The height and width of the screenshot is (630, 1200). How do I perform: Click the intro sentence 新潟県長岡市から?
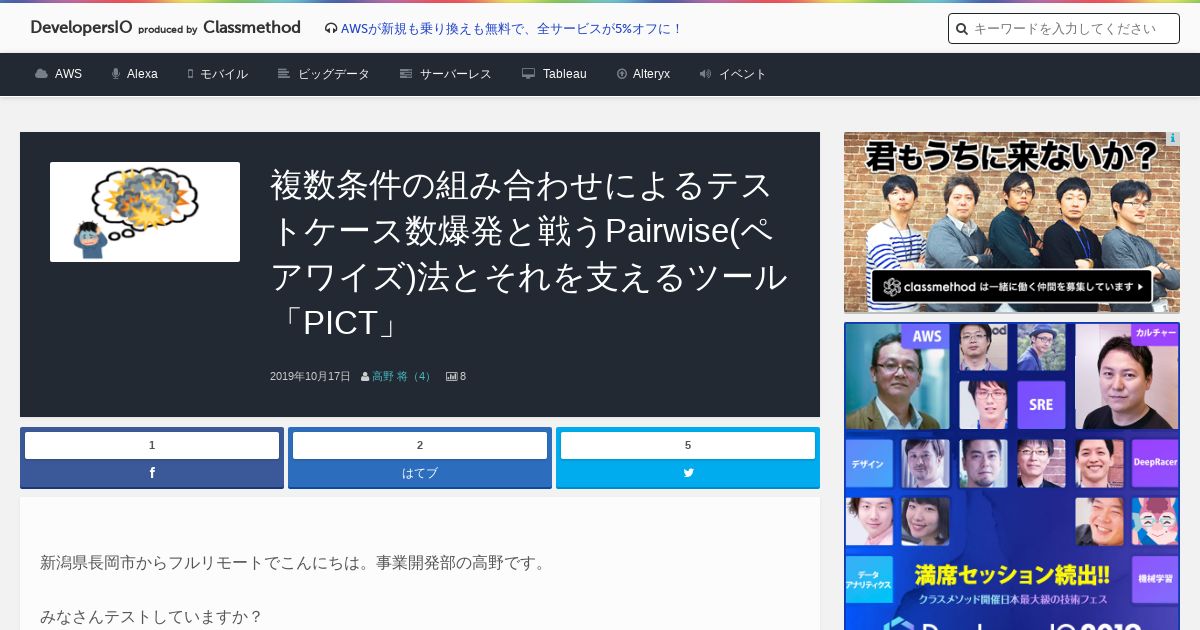click(295, 563)
